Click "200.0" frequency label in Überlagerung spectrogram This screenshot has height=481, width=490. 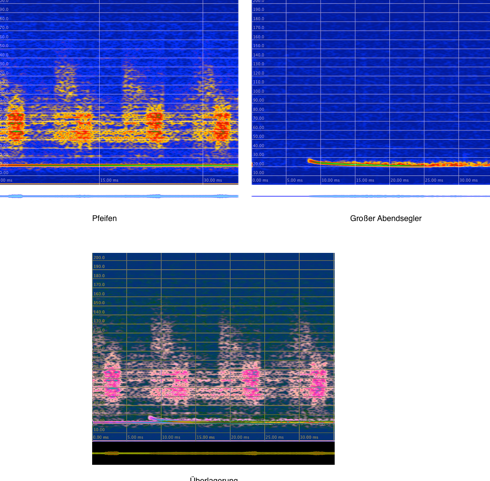99,258
